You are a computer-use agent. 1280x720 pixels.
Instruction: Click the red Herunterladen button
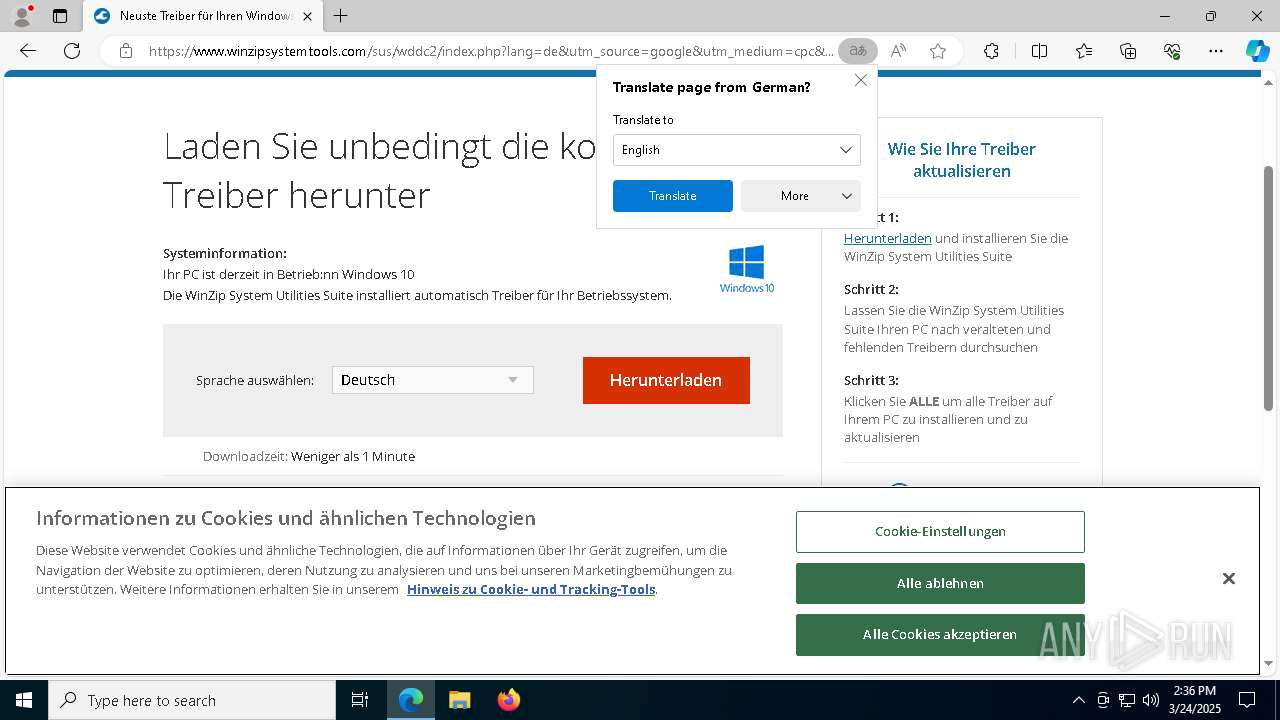point(666,380)
